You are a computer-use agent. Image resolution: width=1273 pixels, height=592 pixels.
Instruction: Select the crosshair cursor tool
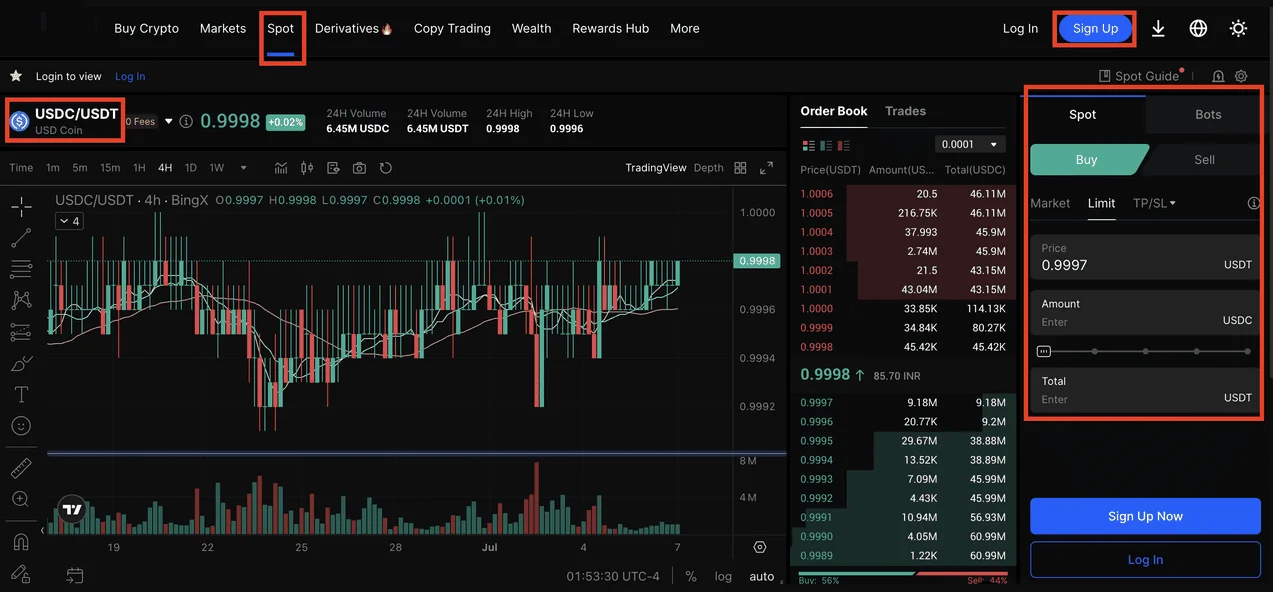coord(21,207)
